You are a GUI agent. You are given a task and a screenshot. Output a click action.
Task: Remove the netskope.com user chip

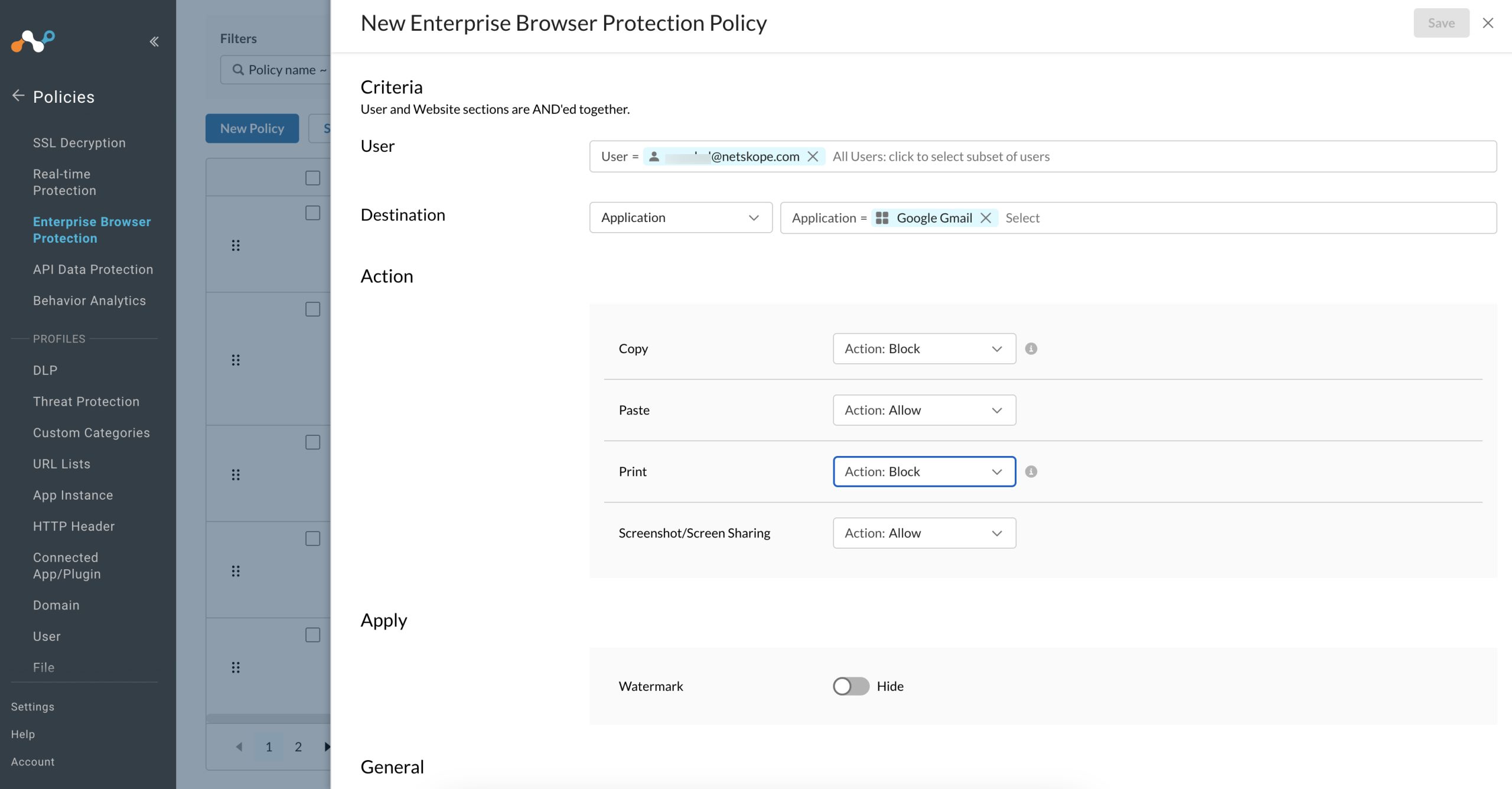click(813, 157)
